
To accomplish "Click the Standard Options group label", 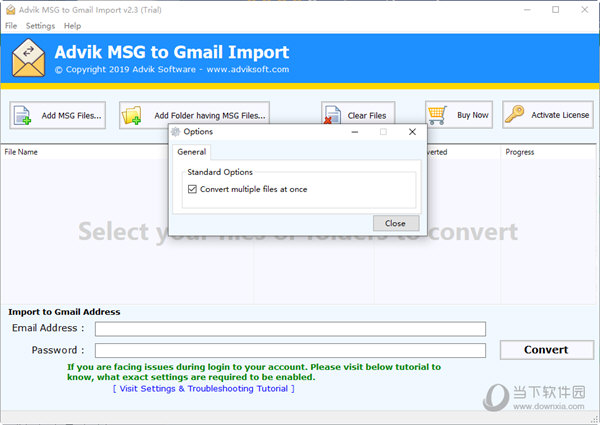I will point(220,172).
